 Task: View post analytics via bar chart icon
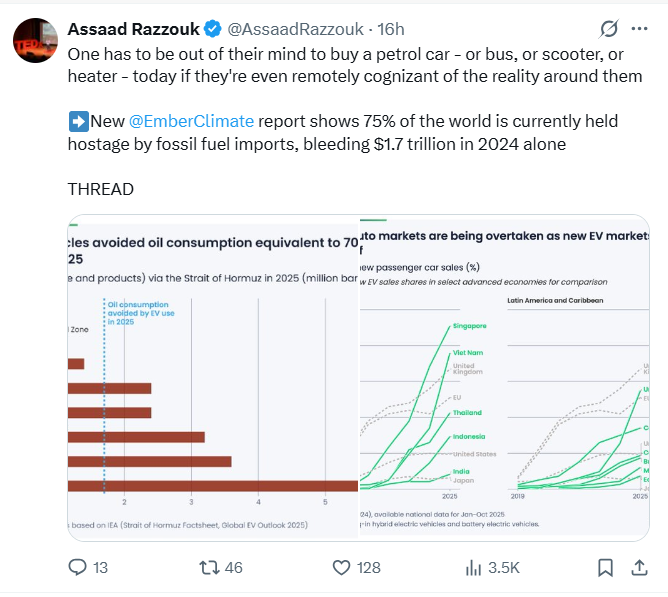[475, 567]
